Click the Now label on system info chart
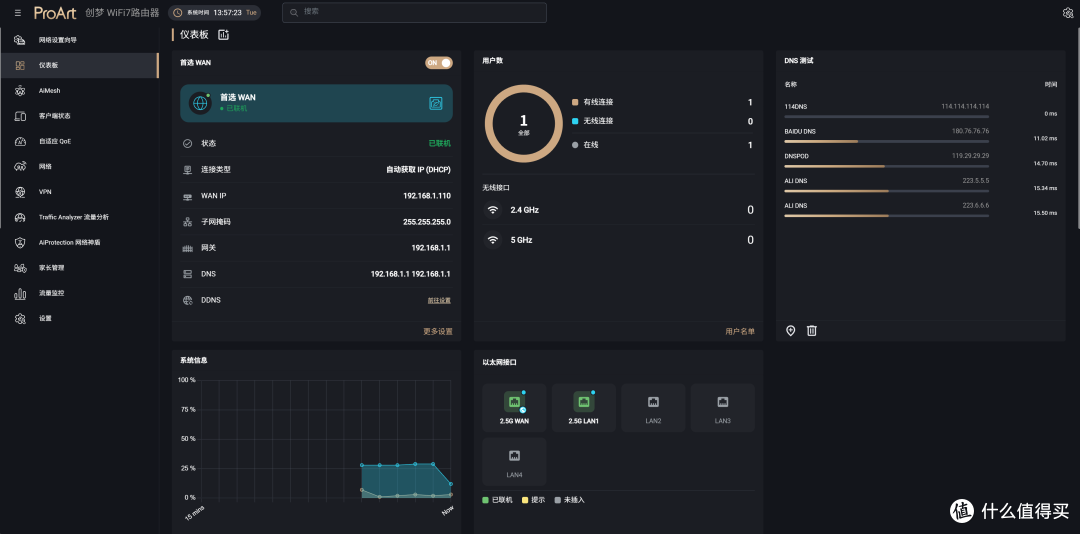Viewport: 1080px width, 534px height. coord(448,511)
